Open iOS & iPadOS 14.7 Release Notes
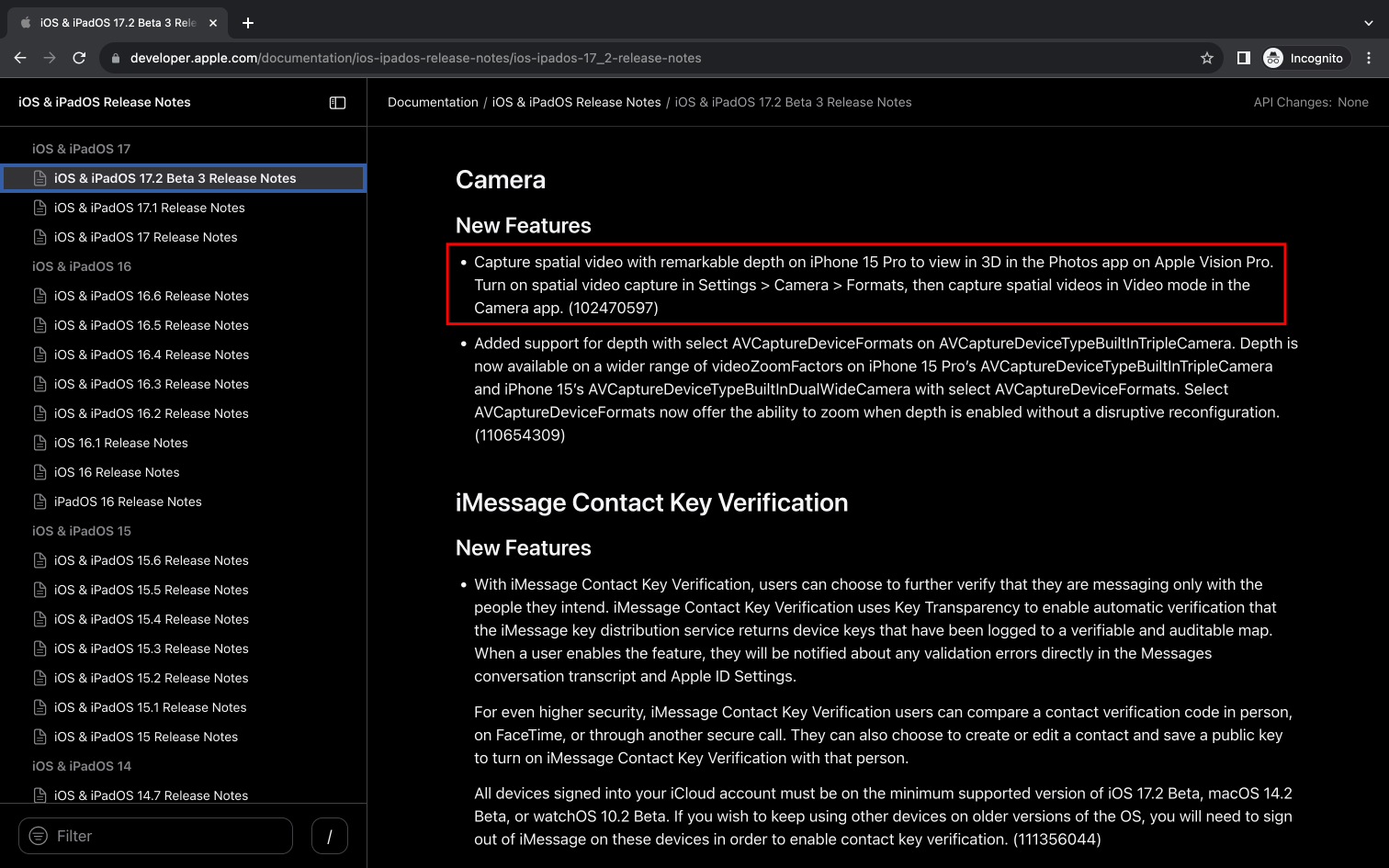Viewport: 1389px width, 868px height. (151, 795)
